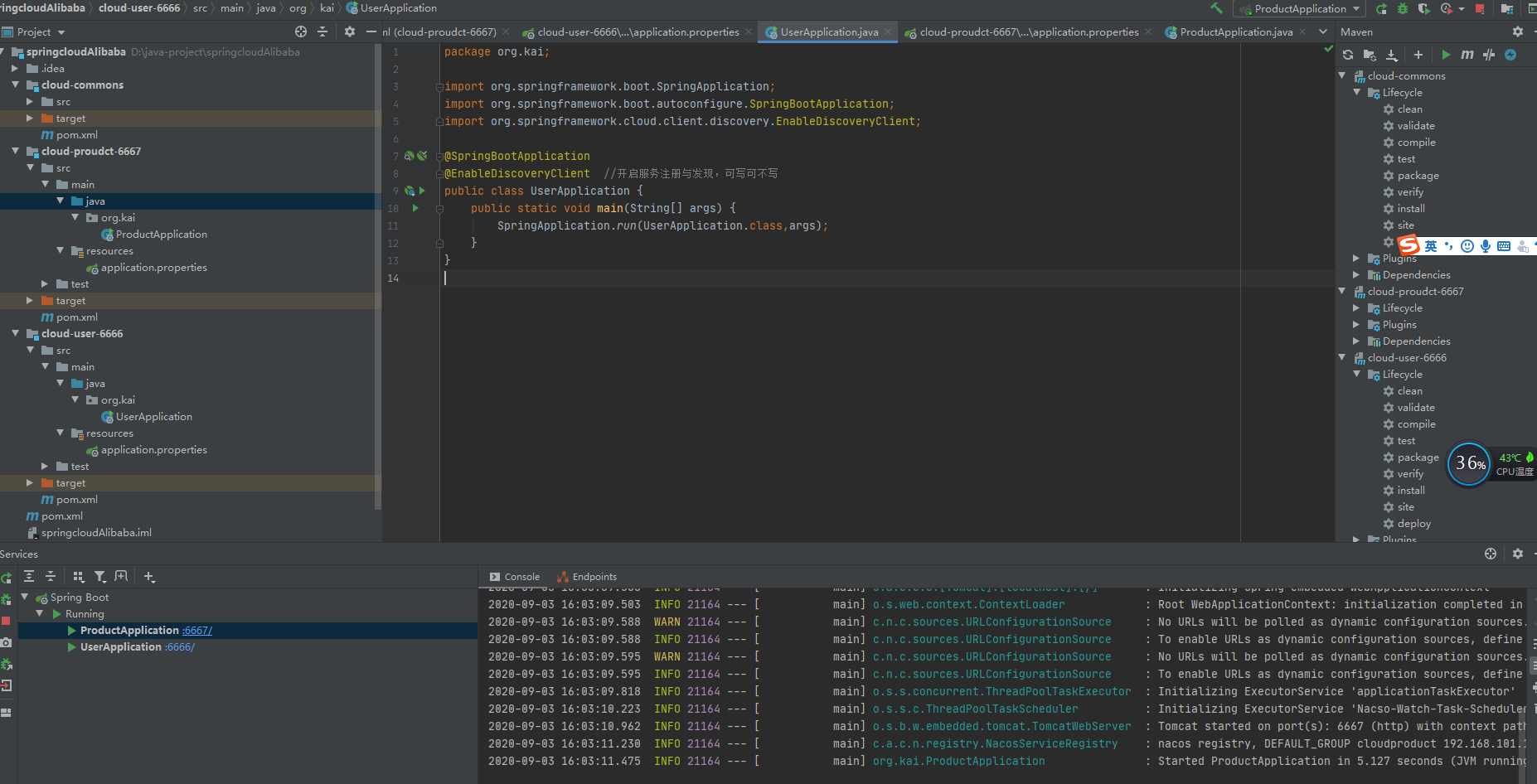Expand cloud-commons target folder in Project tree

(30, 118)
